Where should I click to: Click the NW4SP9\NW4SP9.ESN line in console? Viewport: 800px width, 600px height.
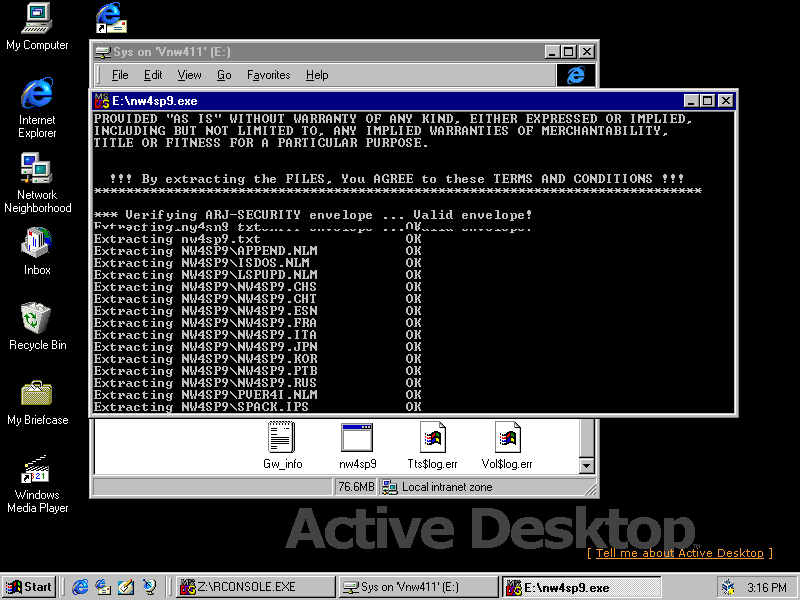(258, 311)
